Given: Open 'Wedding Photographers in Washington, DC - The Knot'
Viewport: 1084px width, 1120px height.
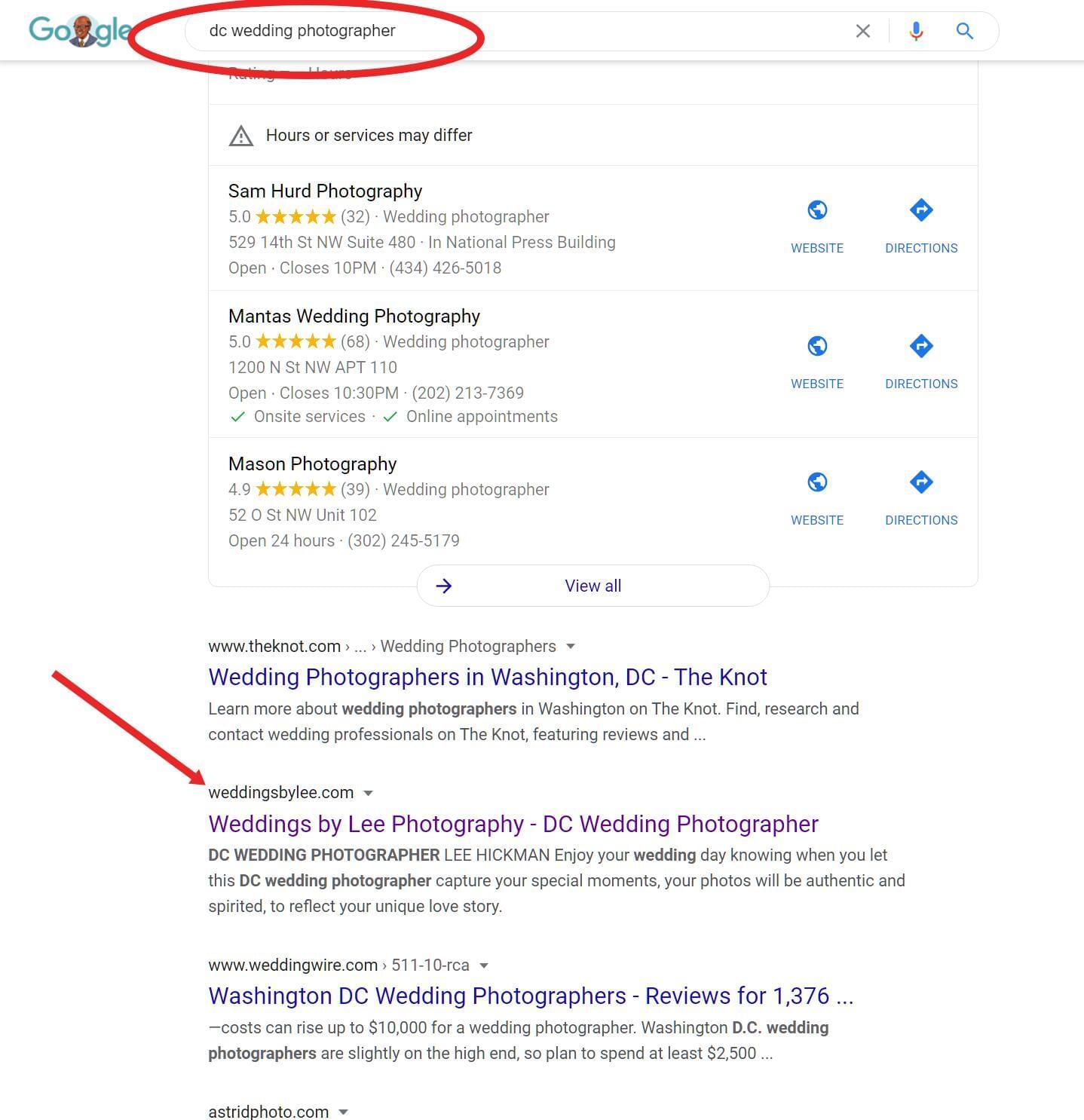Looking at the screenshot, I should (x=488, y=677).
